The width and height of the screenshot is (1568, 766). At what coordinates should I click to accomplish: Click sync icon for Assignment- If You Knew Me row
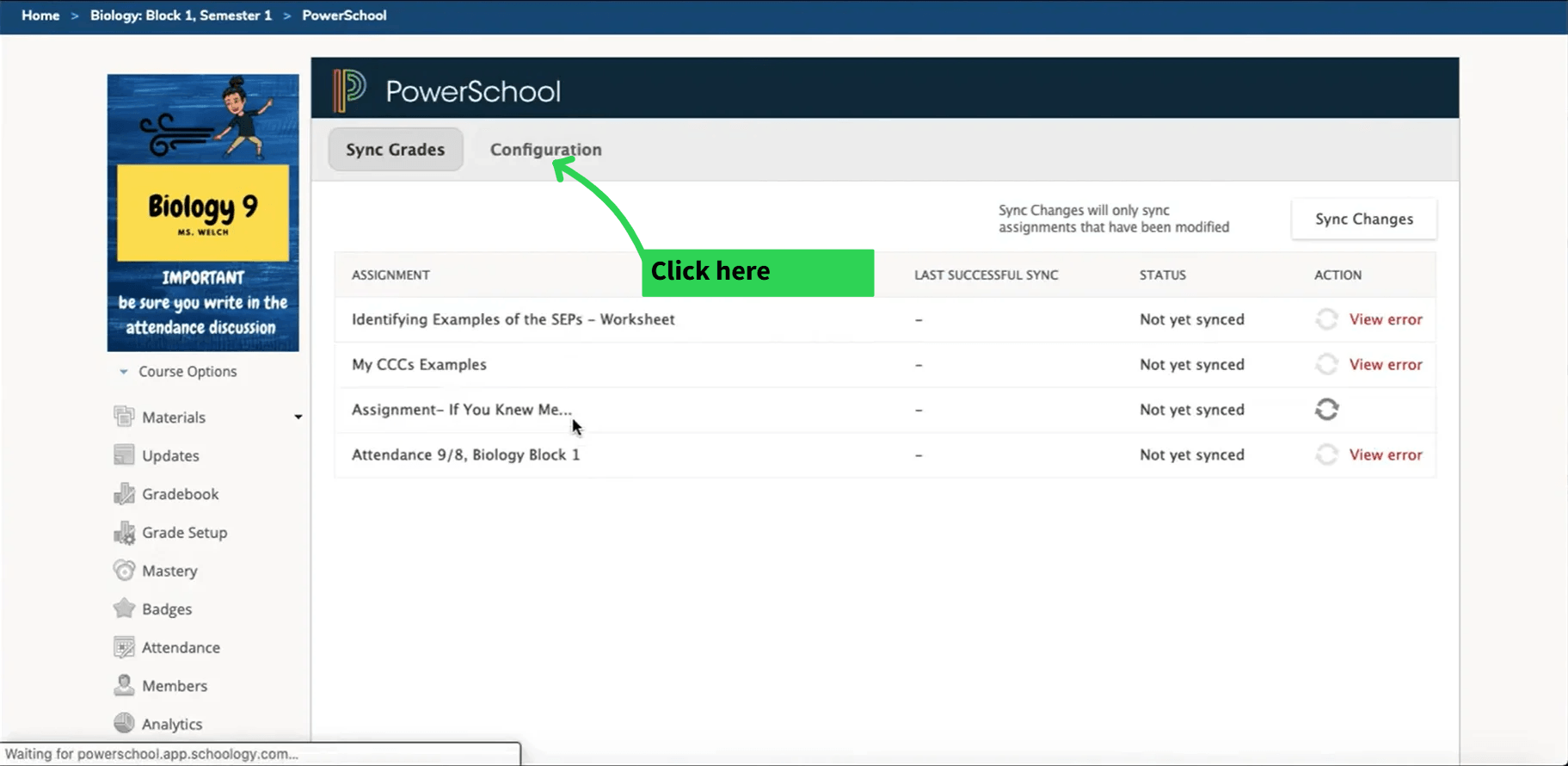point(1326,410)
